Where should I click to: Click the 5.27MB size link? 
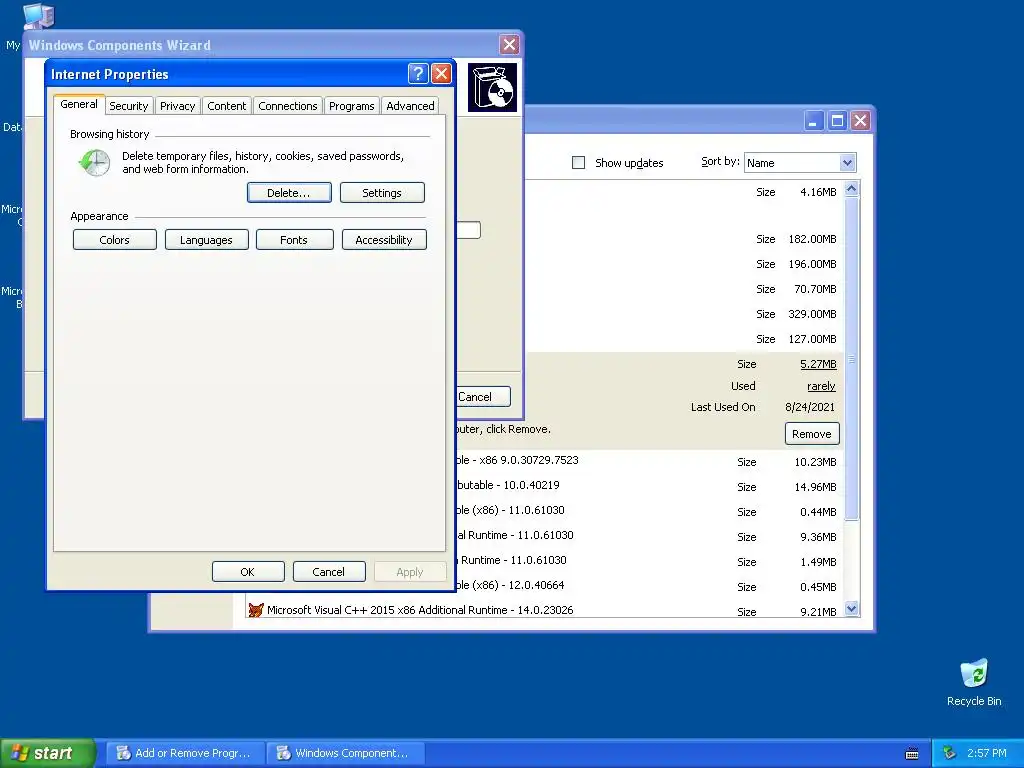click(818, 364)
